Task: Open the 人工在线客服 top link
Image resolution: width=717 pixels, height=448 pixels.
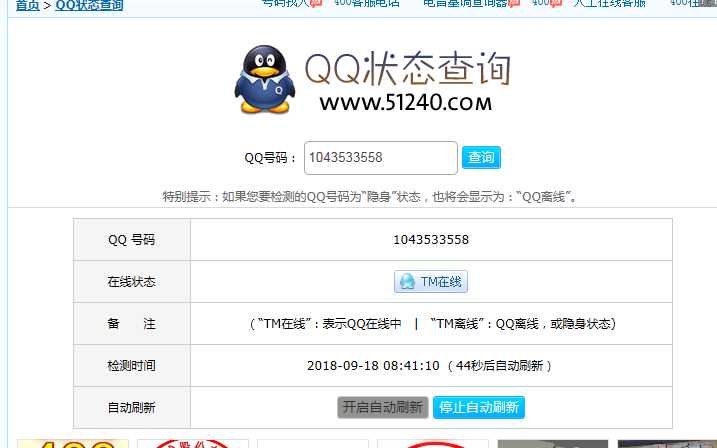Action: tap(610, 4)
